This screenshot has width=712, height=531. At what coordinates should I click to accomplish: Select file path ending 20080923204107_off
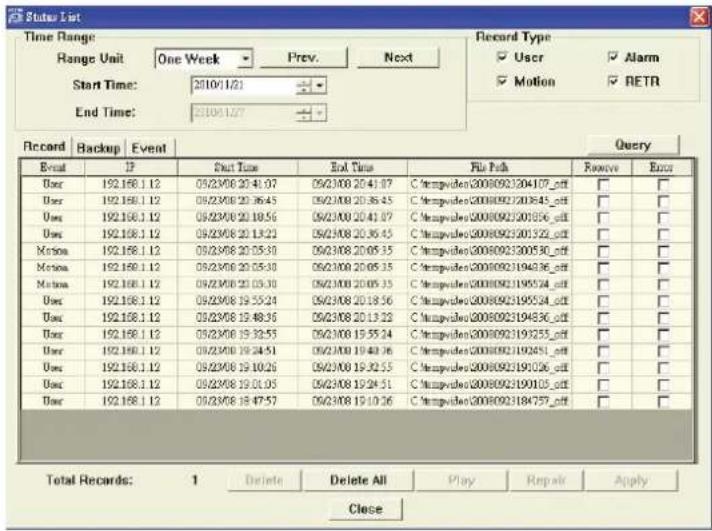[x=490, y=184]
